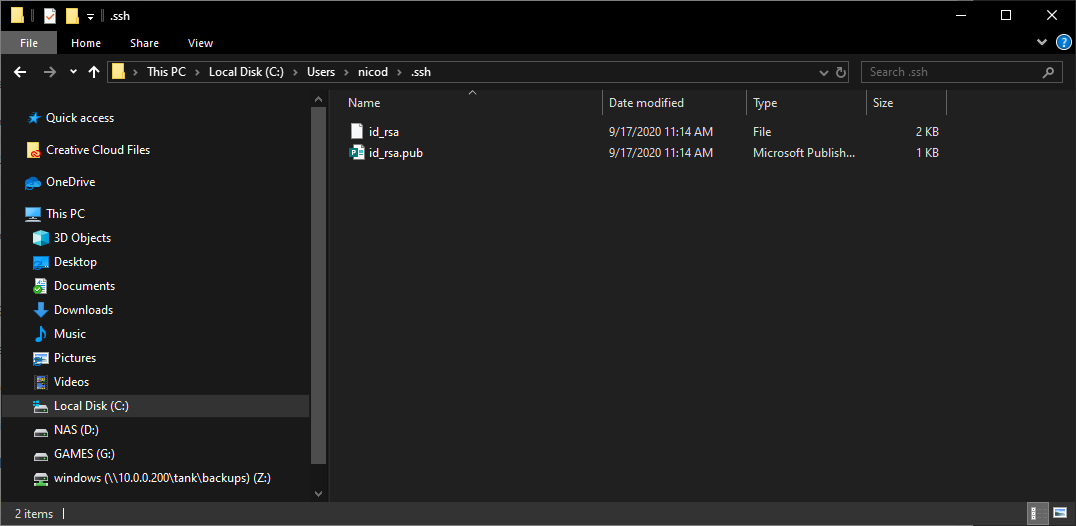The width and height of the screenshot is (1076, 526).
Task: Select the id_rsa.pub Publisher file icon
Action: tap(356, 152)
